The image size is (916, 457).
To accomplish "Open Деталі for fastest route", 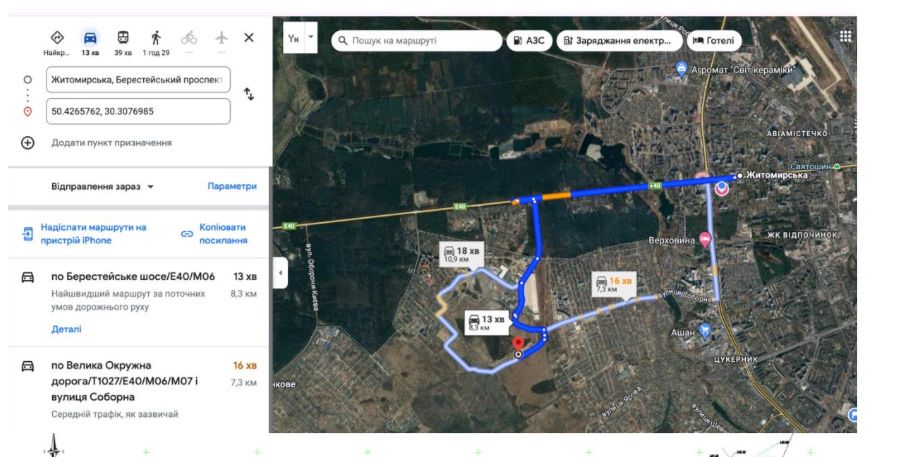I will tap(67, 329).
